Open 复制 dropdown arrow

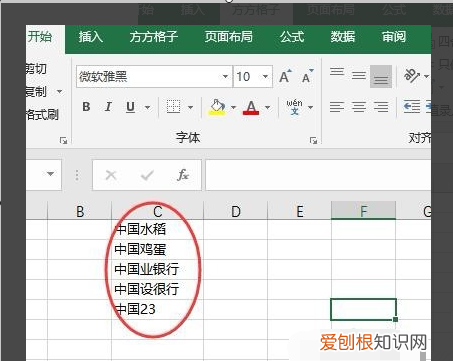[59, 91]
